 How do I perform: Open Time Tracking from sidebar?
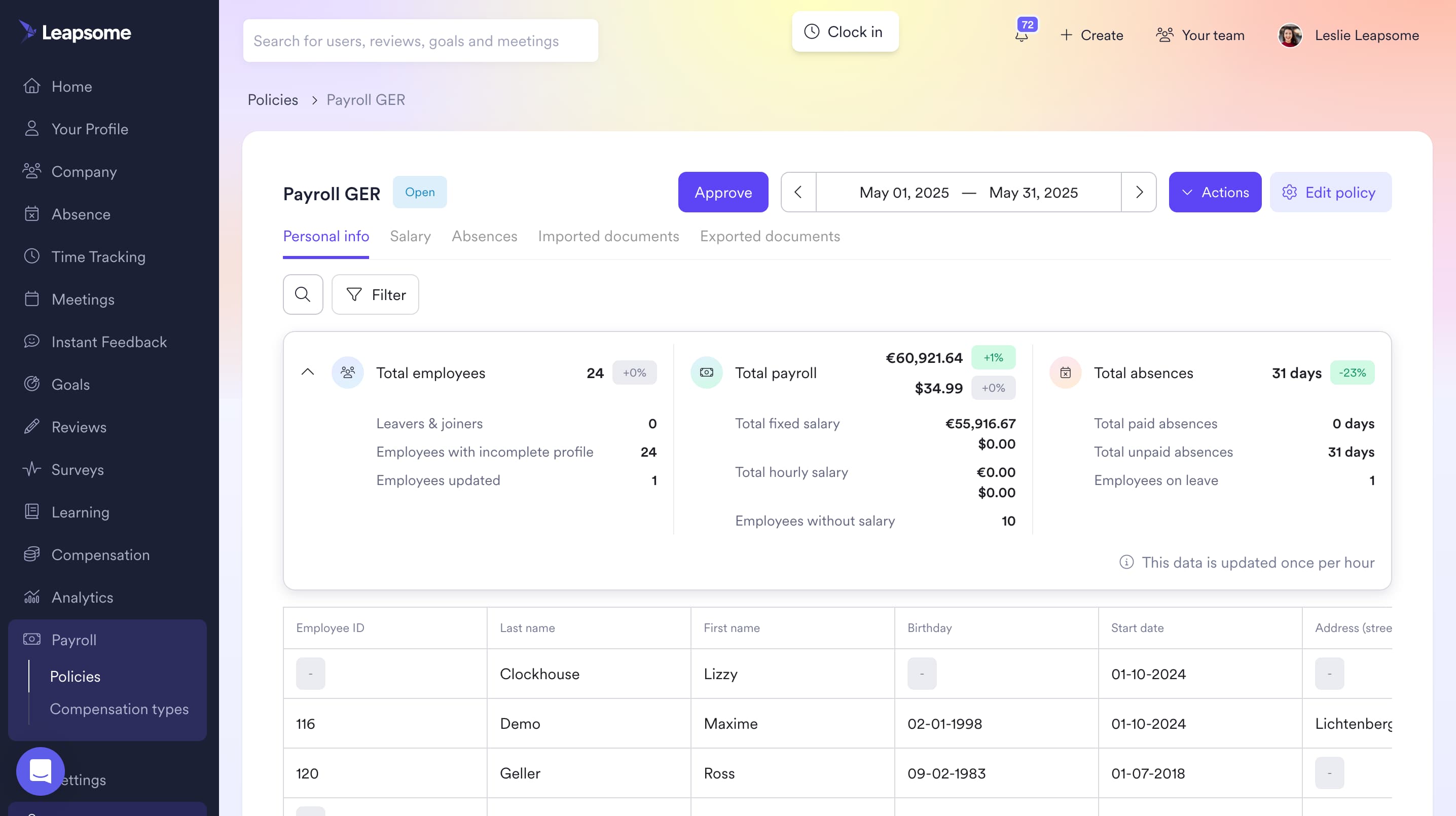98,256
